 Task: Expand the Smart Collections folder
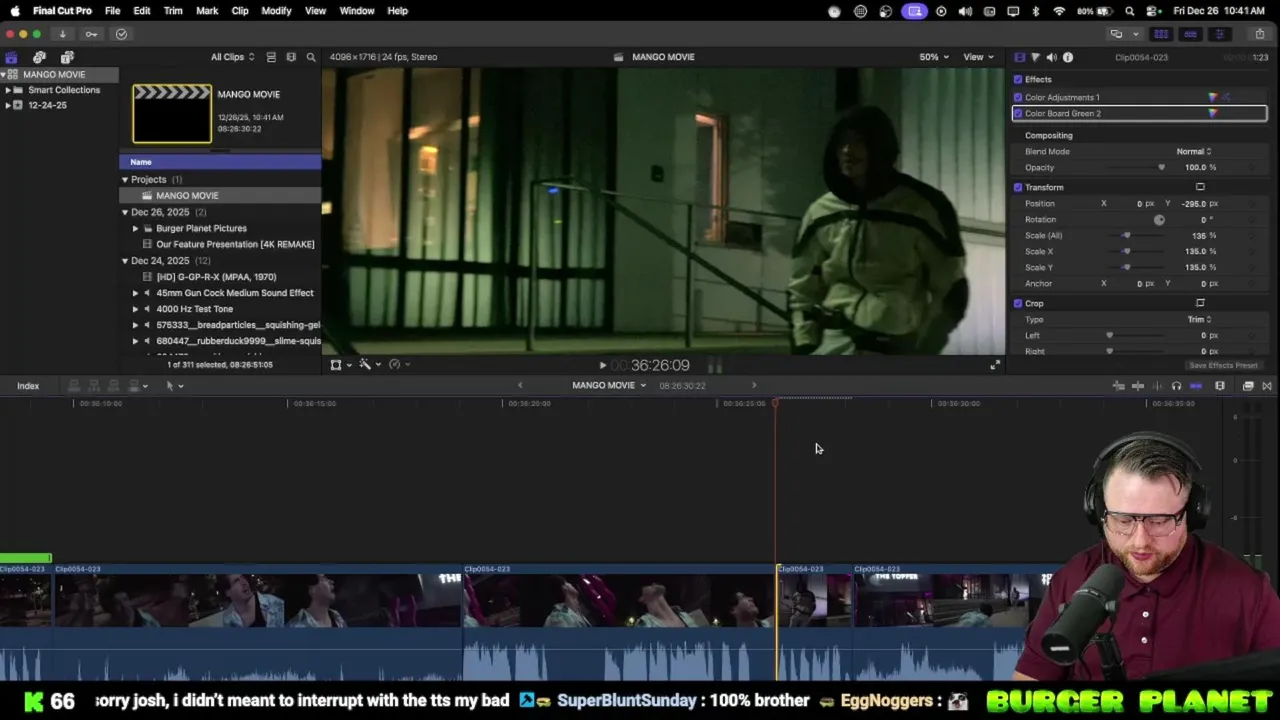point(7,90)
